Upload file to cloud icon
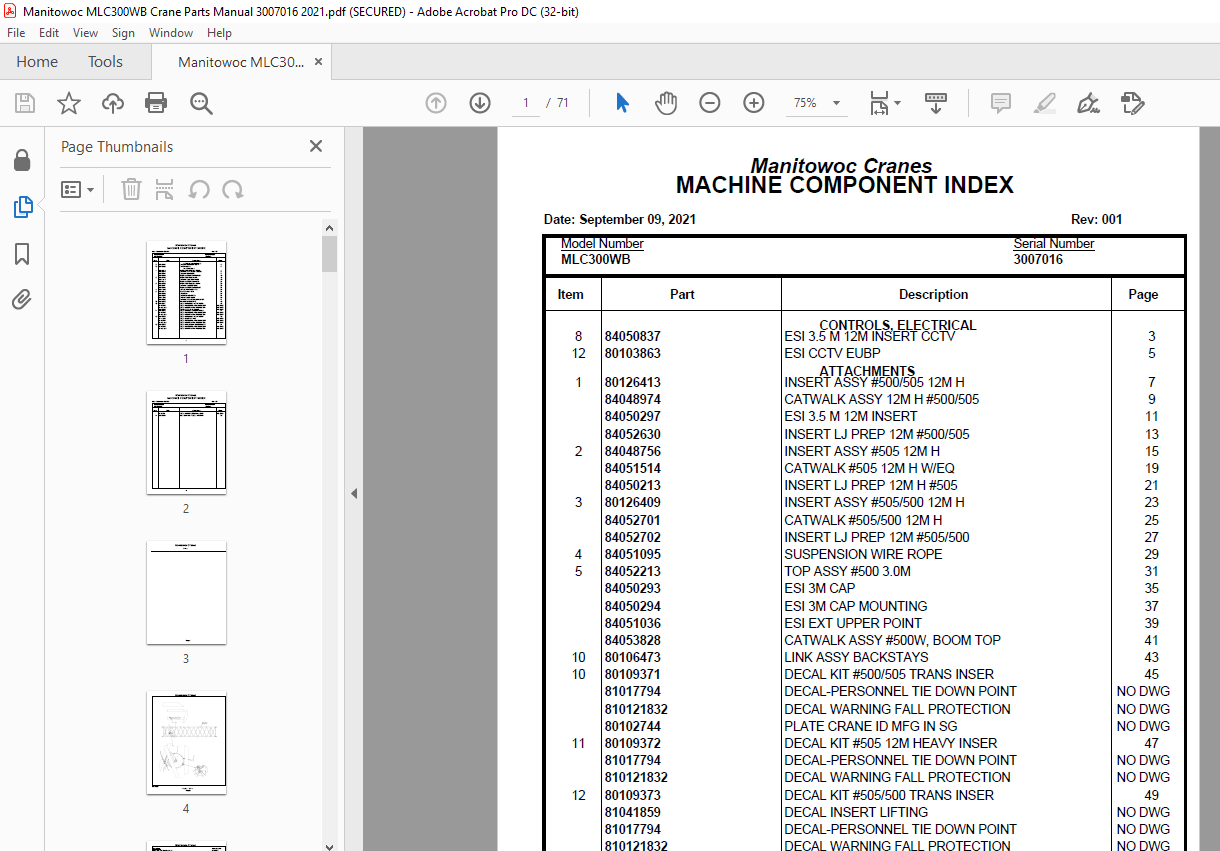 tap(113, 103)
